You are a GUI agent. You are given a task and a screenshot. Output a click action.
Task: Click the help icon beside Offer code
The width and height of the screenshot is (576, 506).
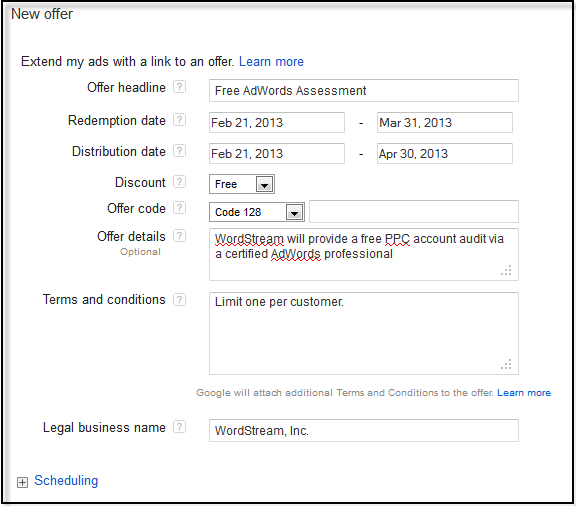[179, 208]
